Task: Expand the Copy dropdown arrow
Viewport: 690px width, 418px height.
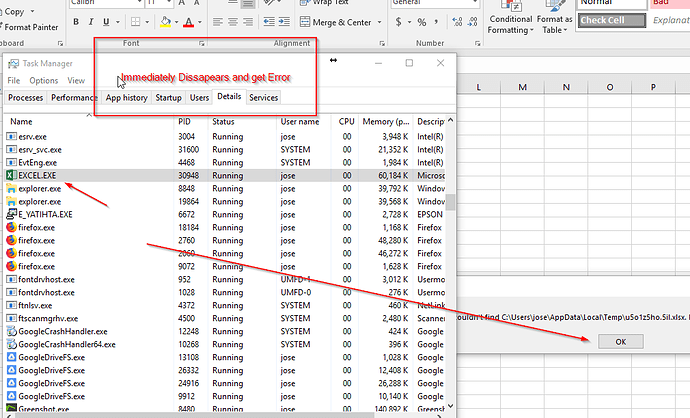Action: (x=32, y=11)
